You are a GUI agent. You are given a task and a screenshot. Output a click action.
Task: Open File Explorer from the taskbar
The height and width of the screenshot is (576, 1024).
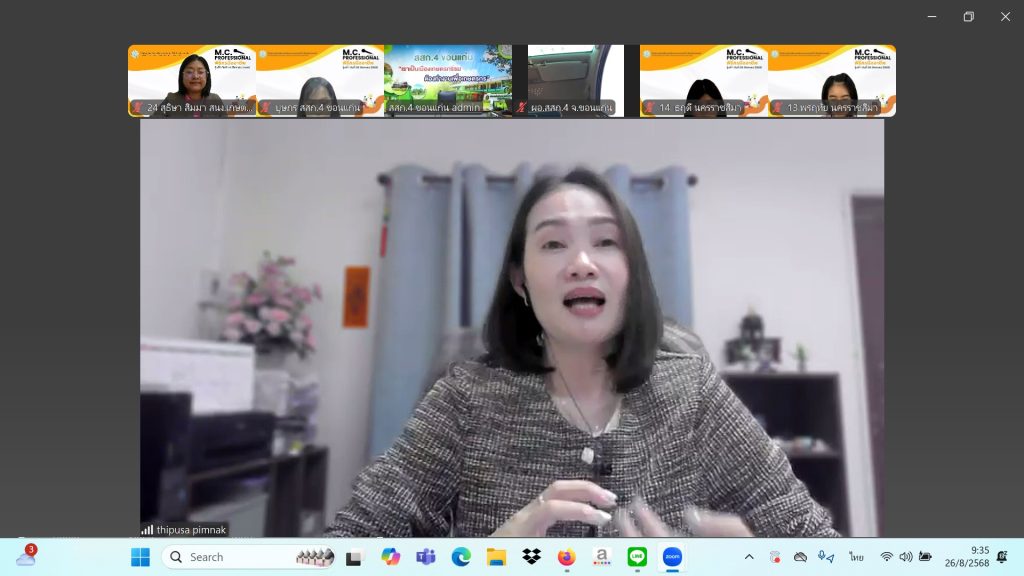coord(496,557)
